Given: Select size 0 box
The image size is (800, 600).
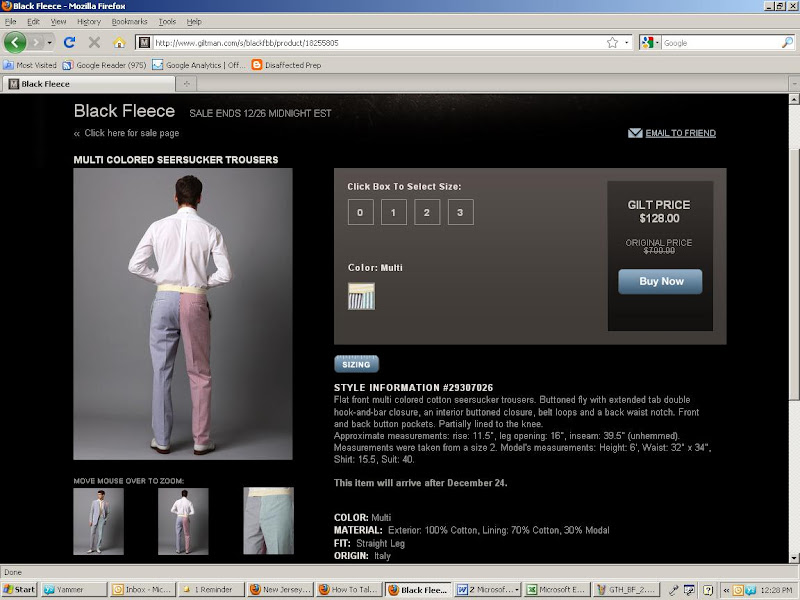Looking at the screenshot, I should [360, 212].
